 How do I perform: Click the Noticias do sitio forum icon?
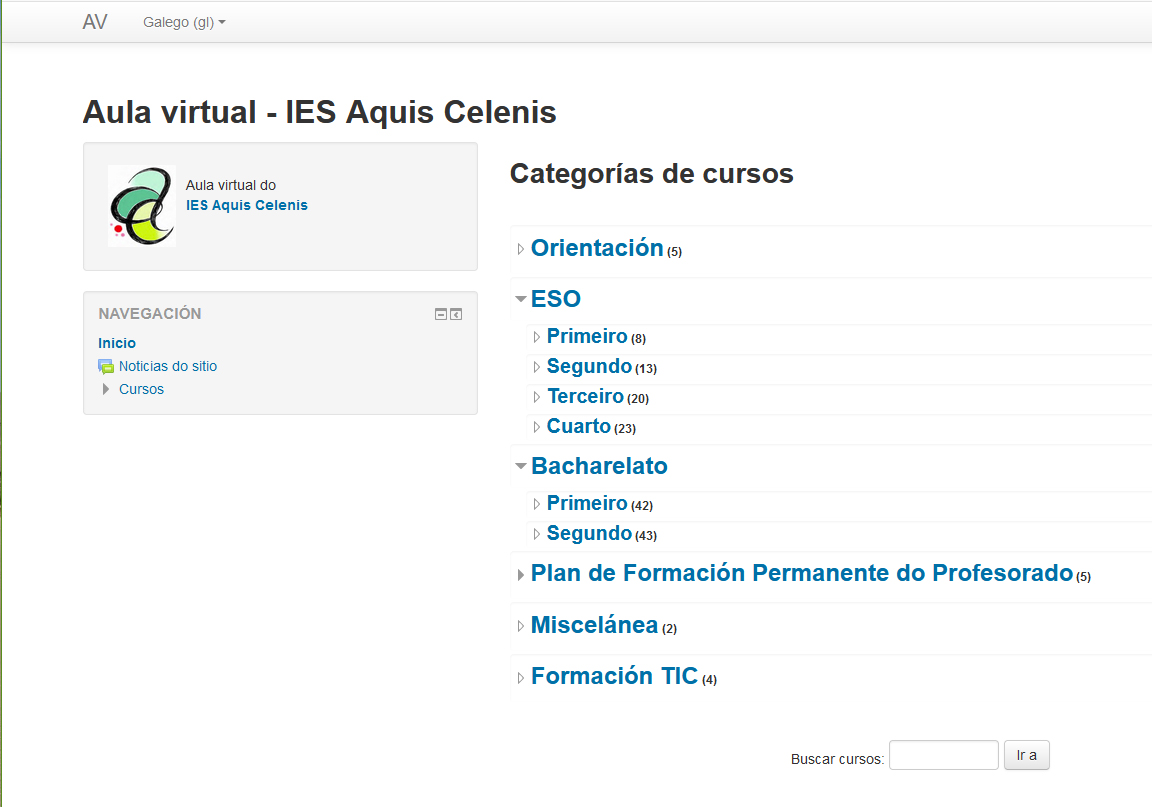click(x=106, y=367)
